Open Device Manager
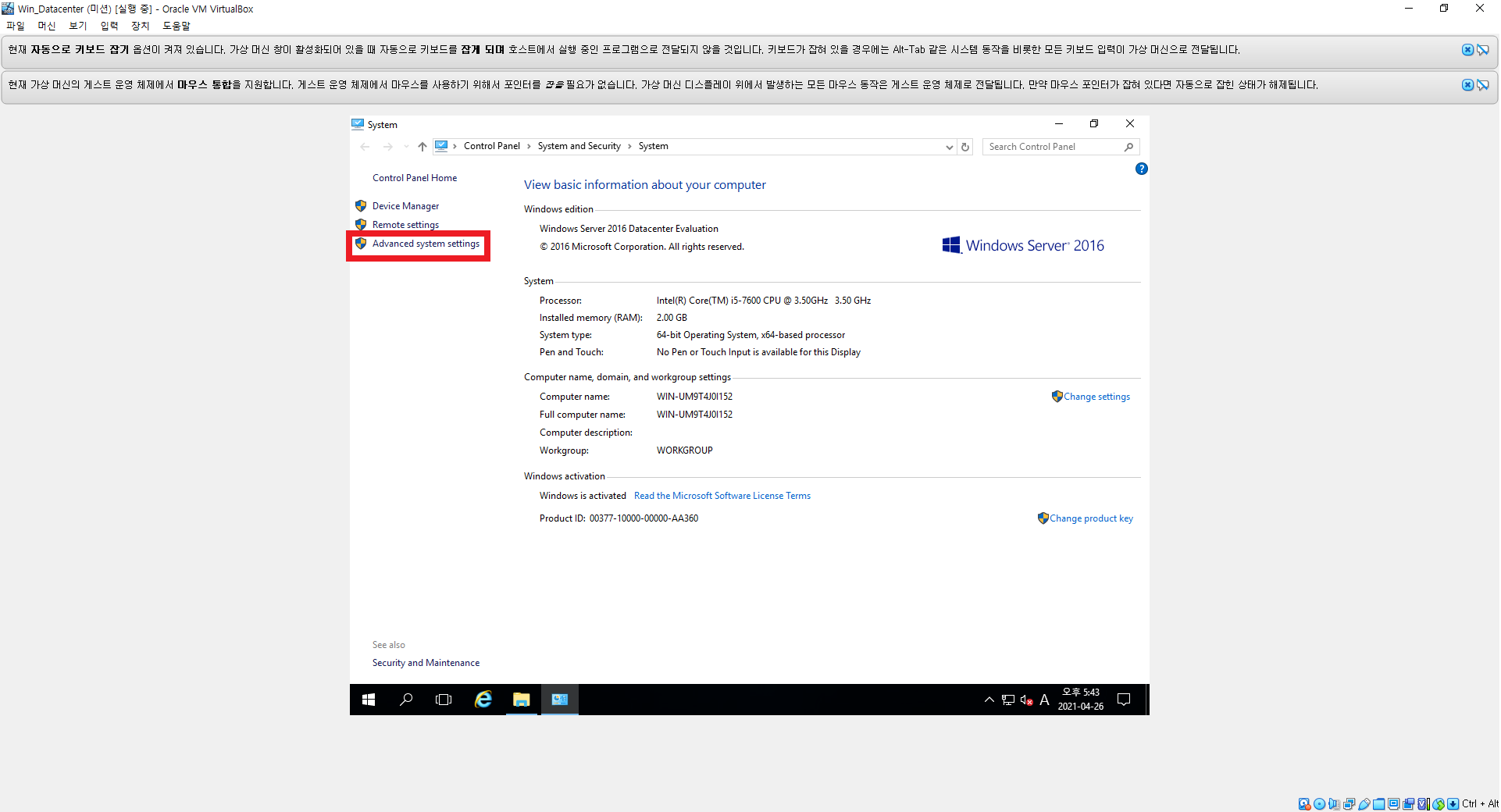The image size is (1501, 812). 405,206
